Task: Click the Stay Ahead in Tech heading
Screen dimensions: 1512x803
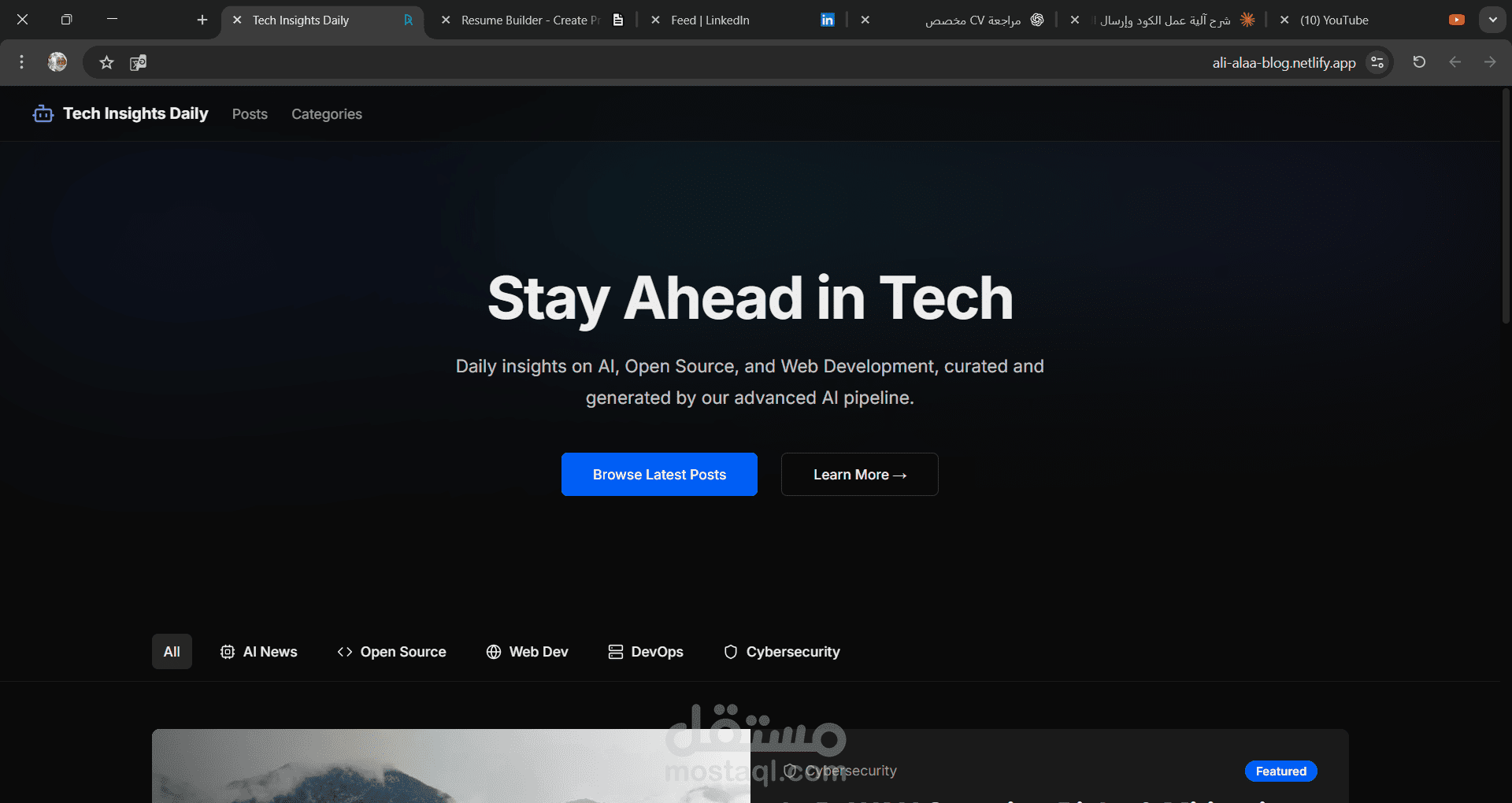Action: pos(750,298)
